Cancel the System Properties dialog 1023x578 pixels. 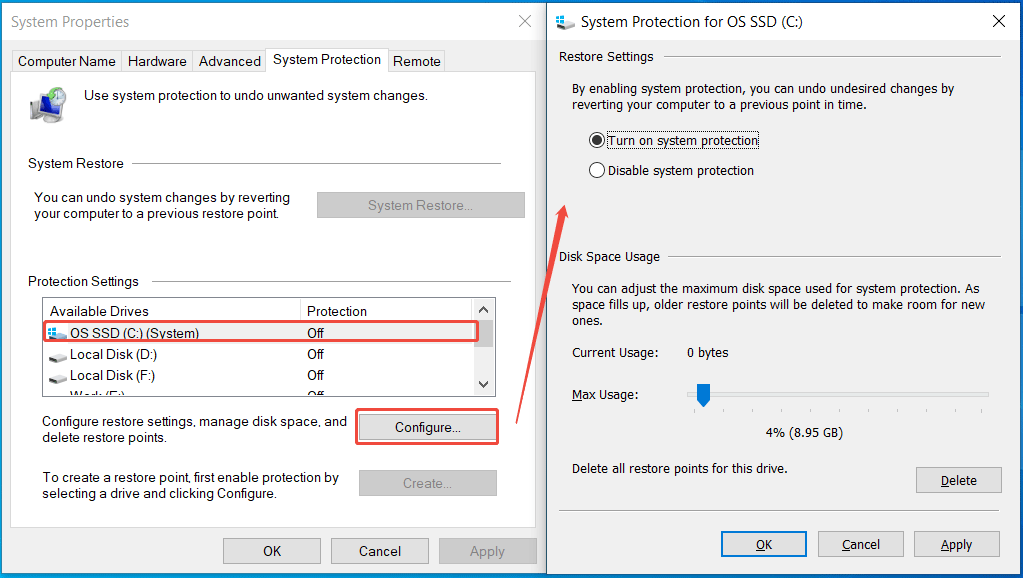(x=379, y=550)
